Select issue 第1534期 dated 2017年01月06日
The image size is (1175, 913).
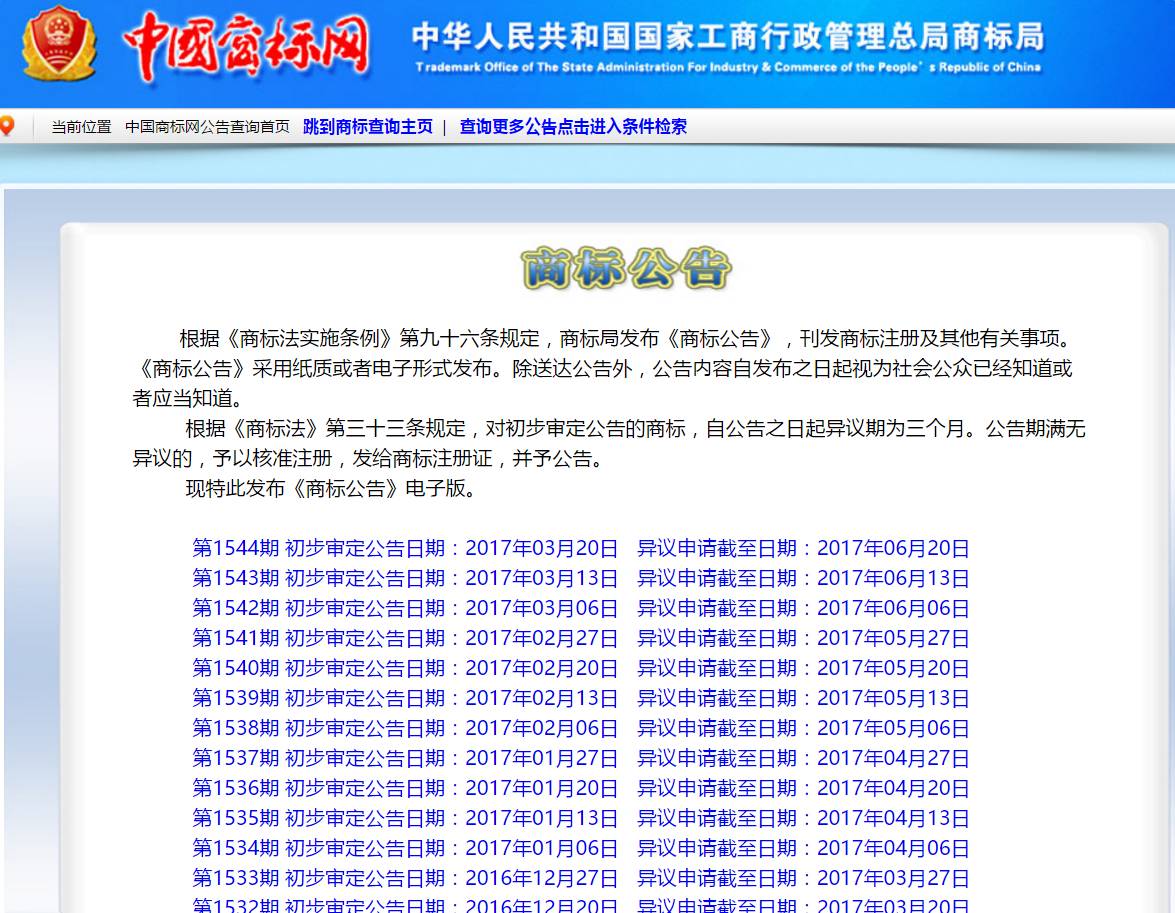pos(580,848)
